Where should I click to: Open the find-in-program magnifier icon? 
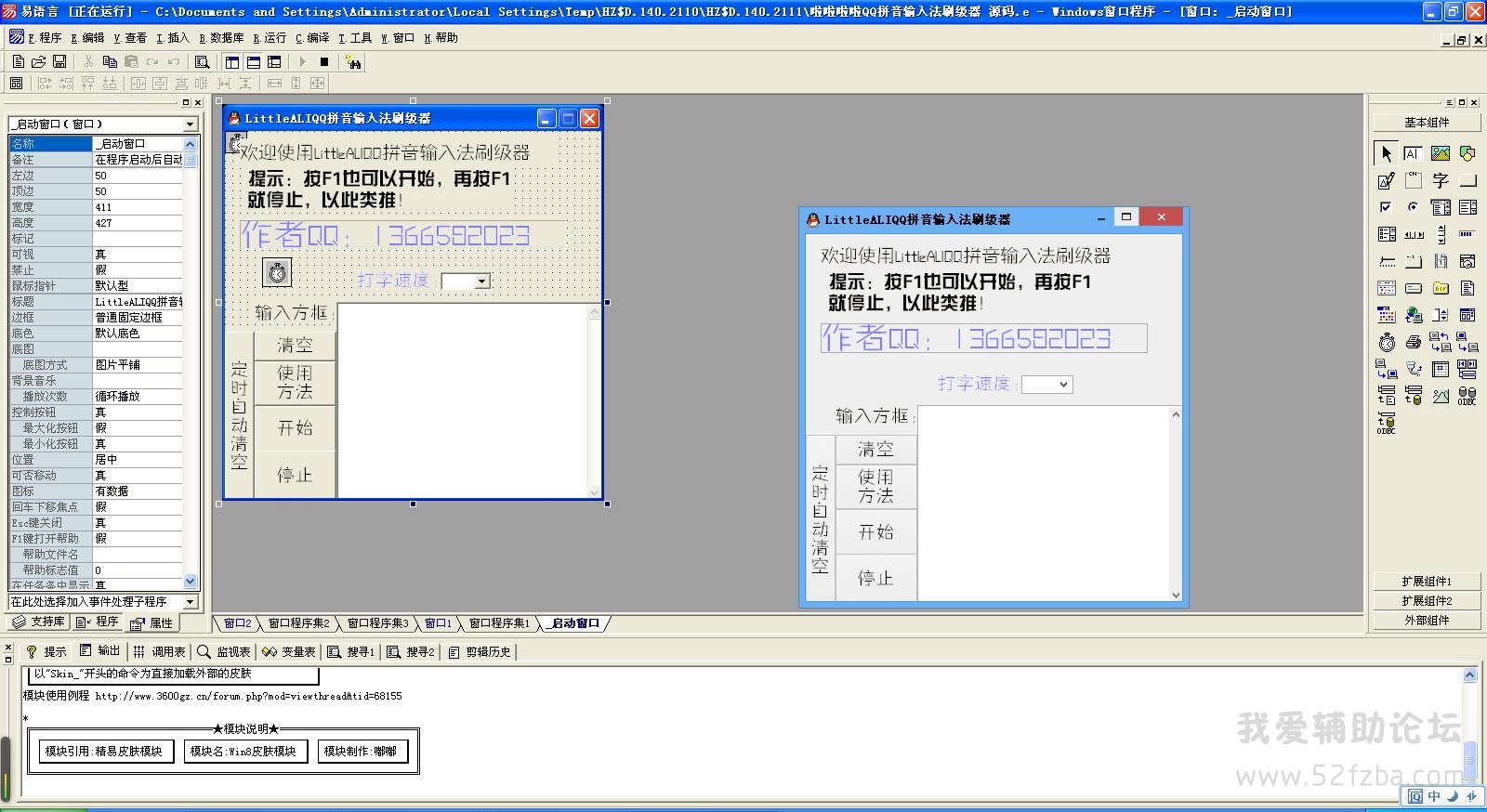(202, 61)
